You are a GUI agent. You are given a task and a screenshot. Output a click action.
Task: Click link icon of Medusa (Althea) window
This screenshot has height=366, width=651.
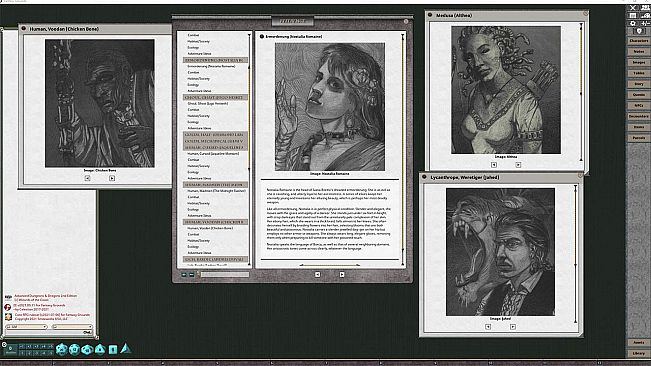(430, 15)
